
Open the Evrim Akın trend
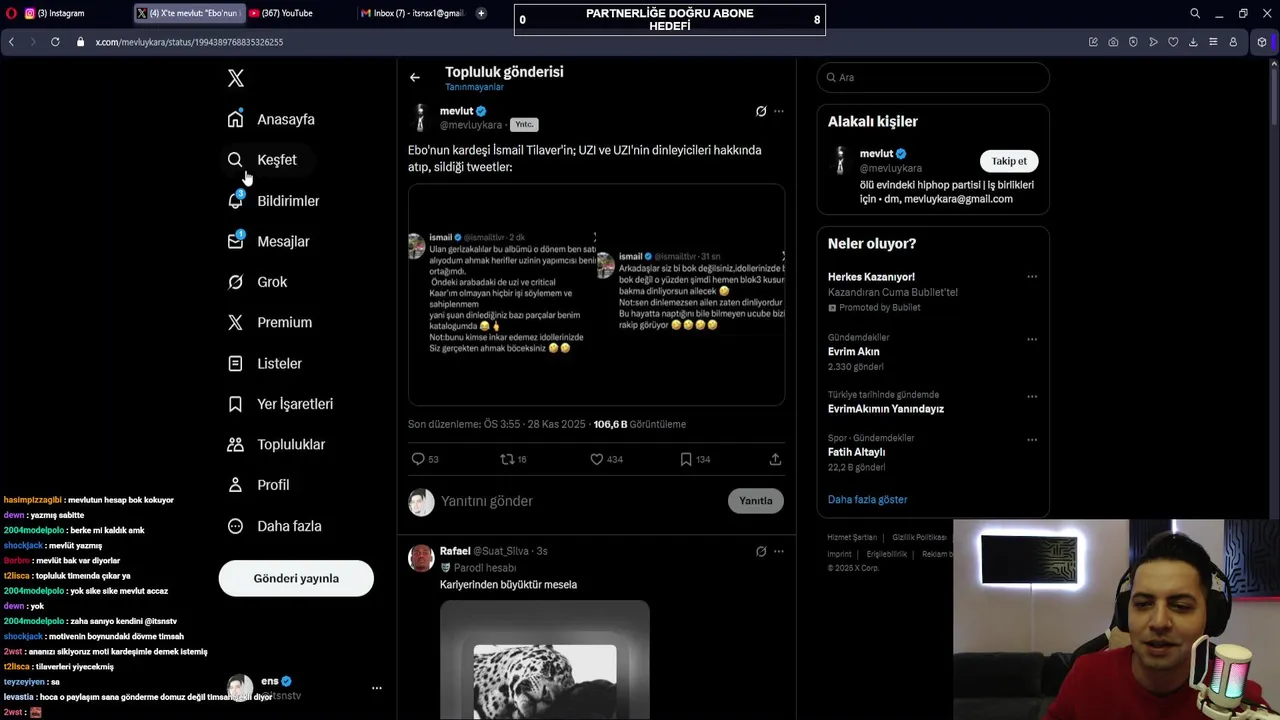pyautogui.click(x=854, y=352)
